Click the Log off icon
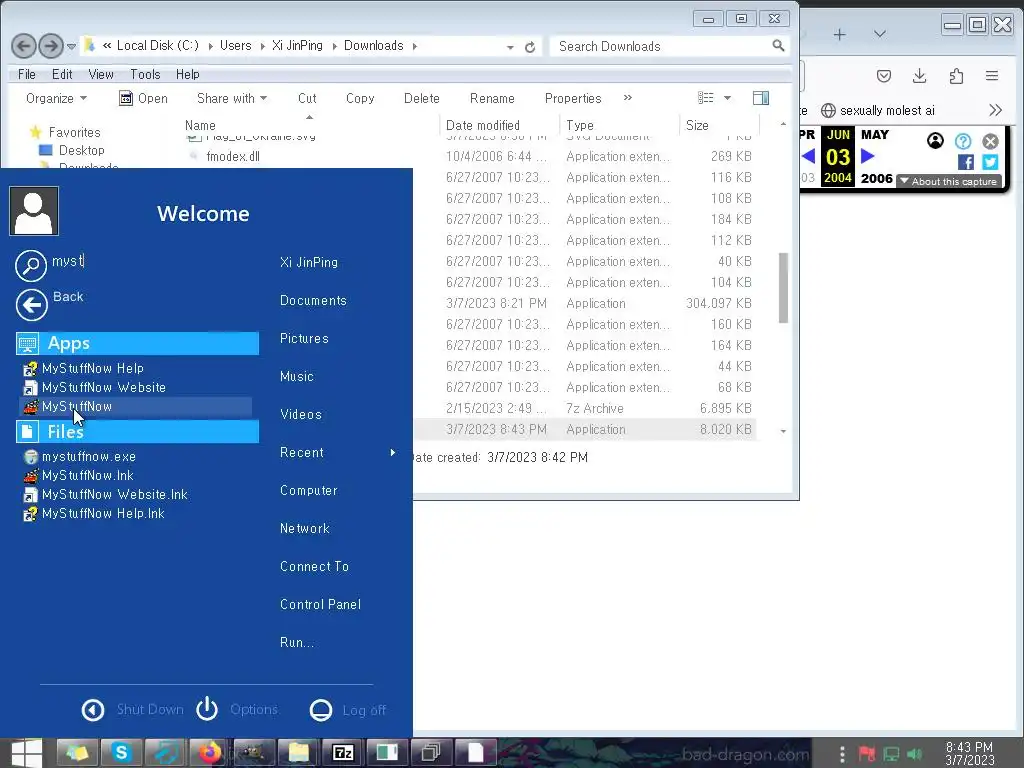This screenshot has height=768, width=1024. [321, 710]
